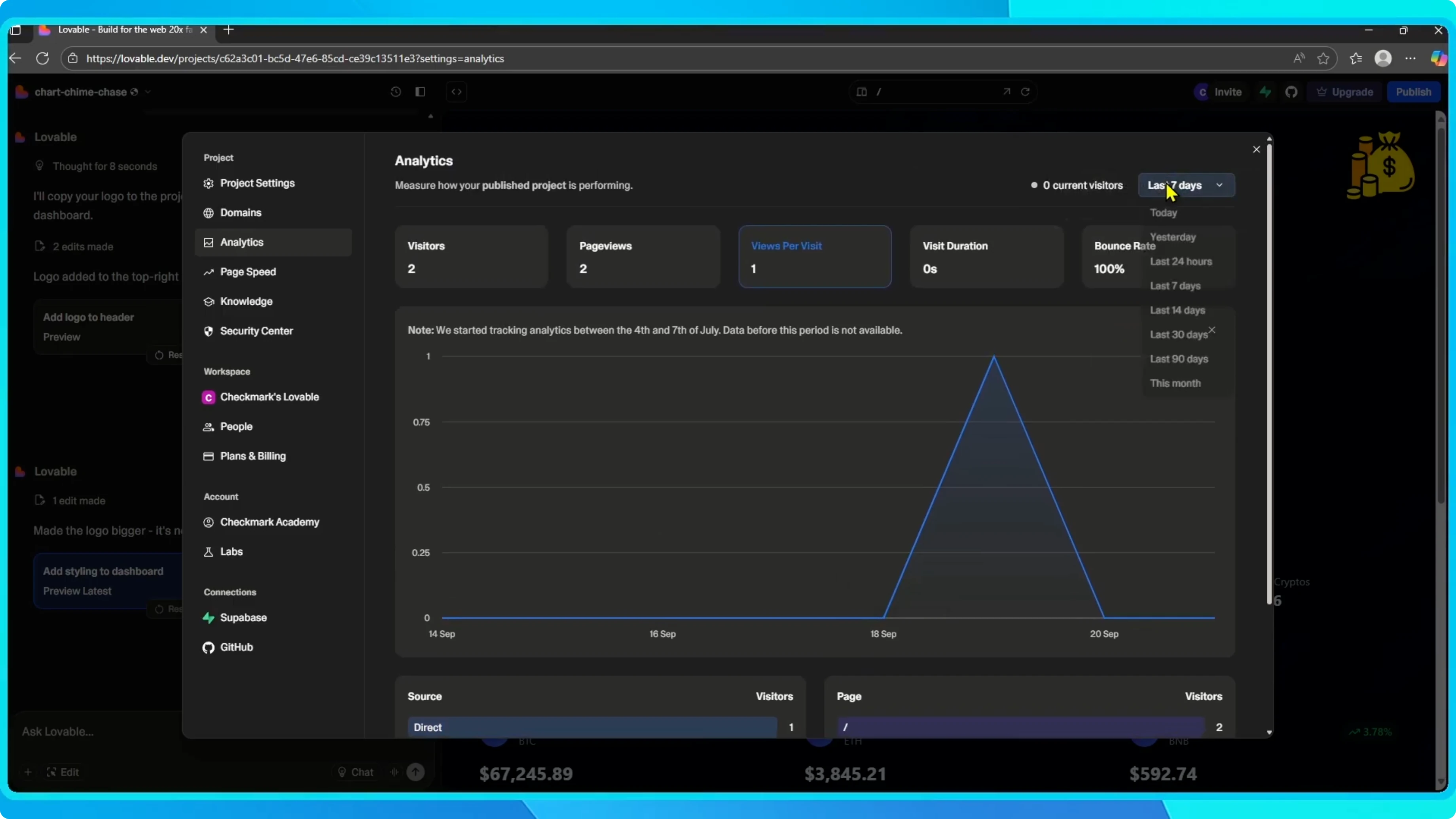Click the Publish button

pyautogui.click(x=1413, y=91)
